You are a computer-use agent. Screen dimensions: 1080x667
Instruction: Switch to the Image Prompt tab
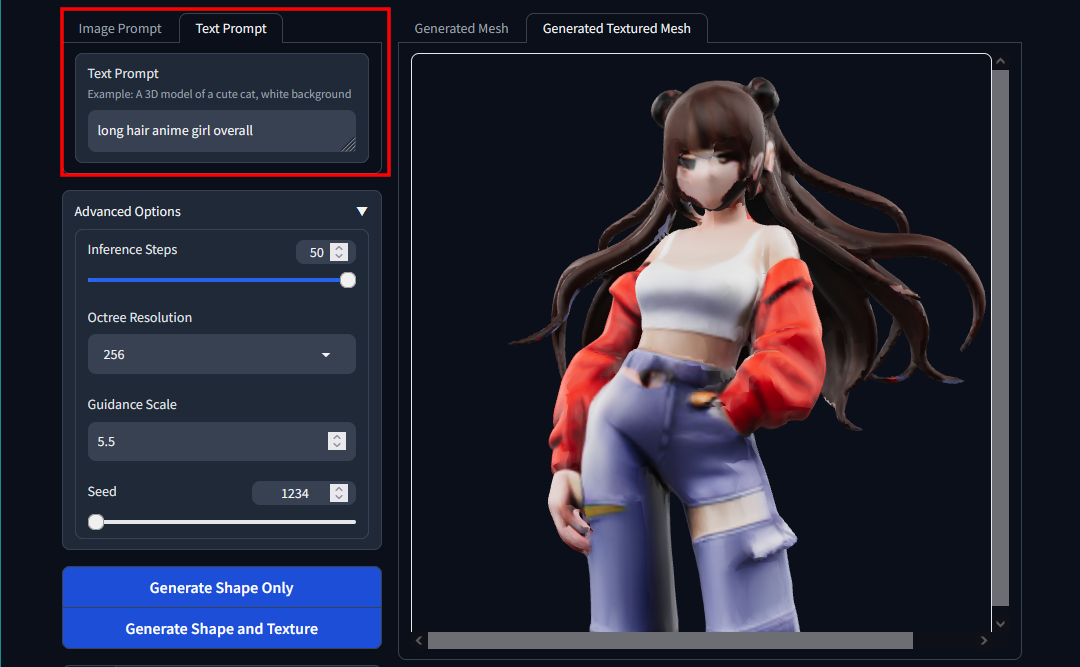pyautogui.click(x=119, y=28)
